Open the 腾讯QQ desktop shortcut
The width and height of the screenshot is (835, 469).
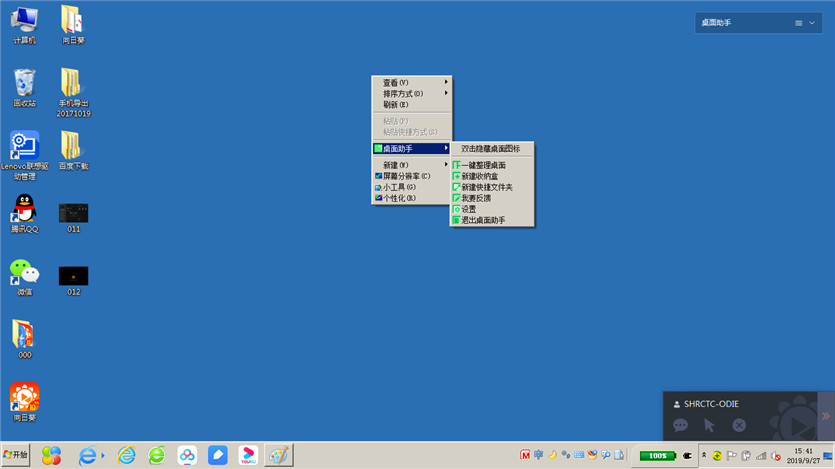(x=24, y=210)
